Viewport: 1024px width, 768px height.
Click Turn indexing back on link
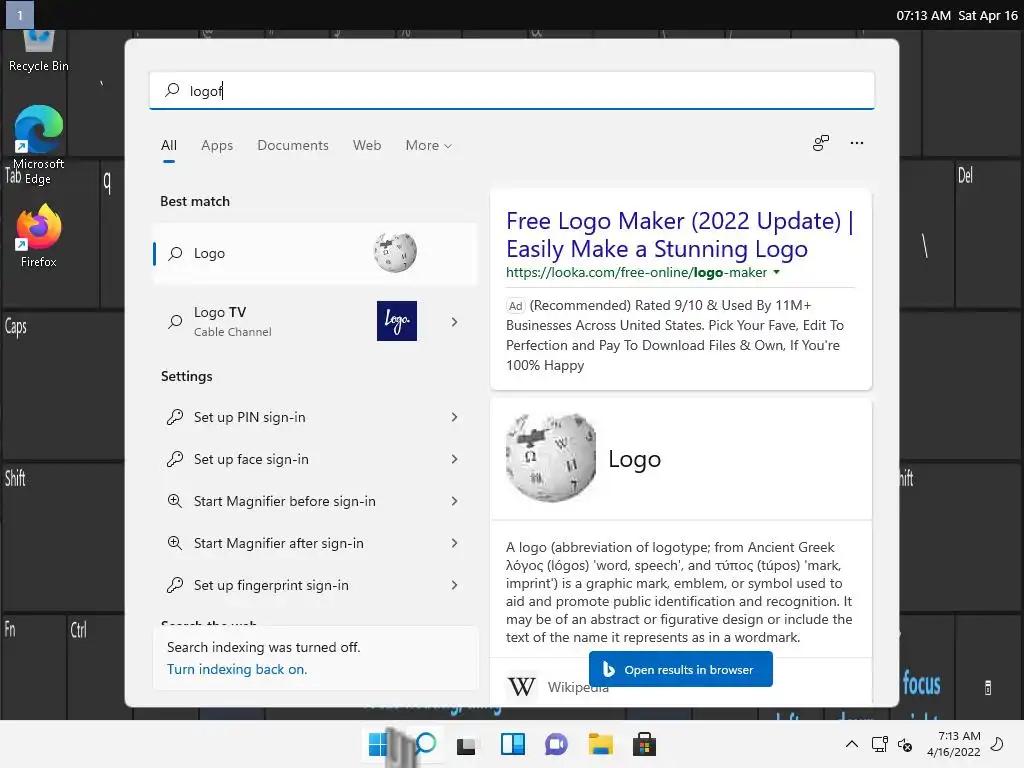coord(237,669)
